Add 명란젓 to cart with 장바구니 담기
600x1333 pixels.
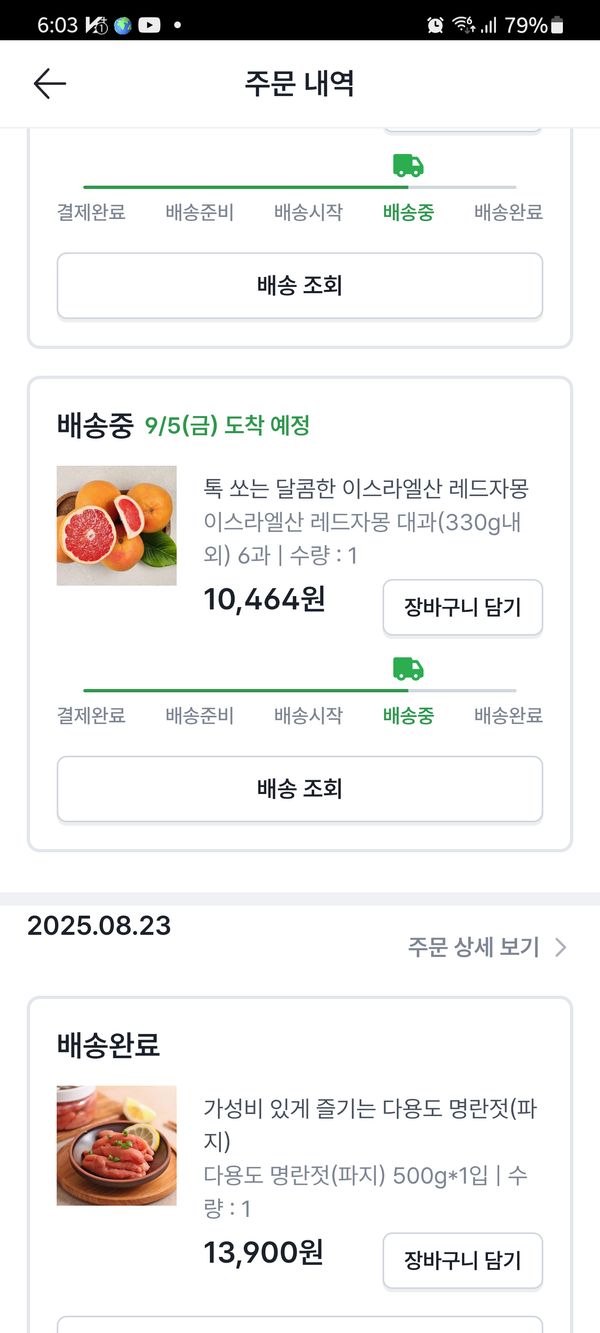tap(462, 1260)
